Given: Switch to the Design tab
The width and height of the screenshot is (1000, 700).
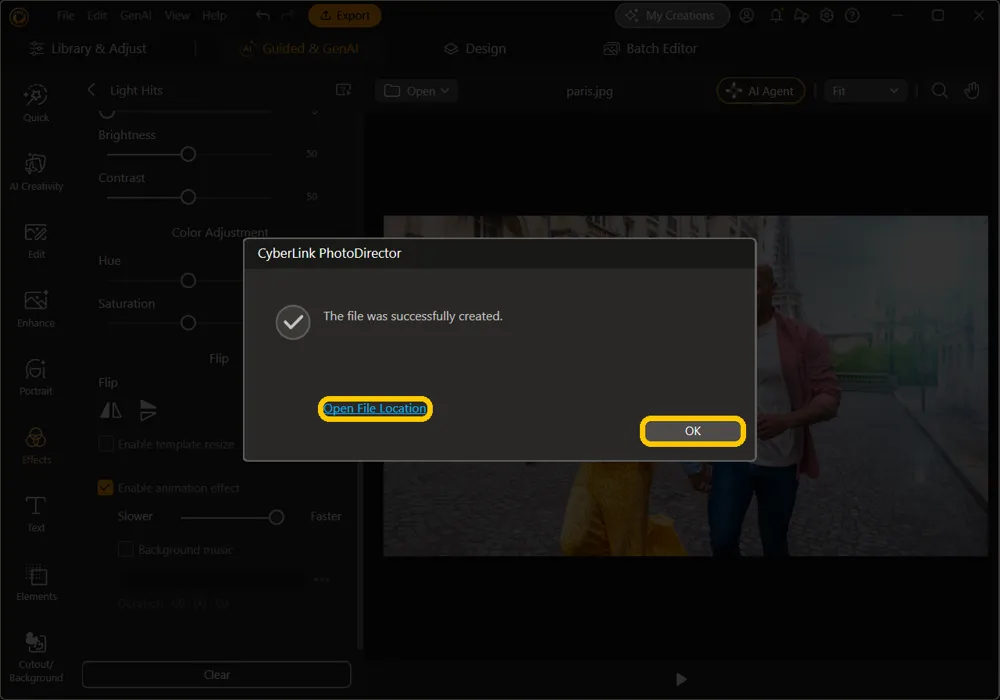Looking at the screenshot, I should [474, 48].
